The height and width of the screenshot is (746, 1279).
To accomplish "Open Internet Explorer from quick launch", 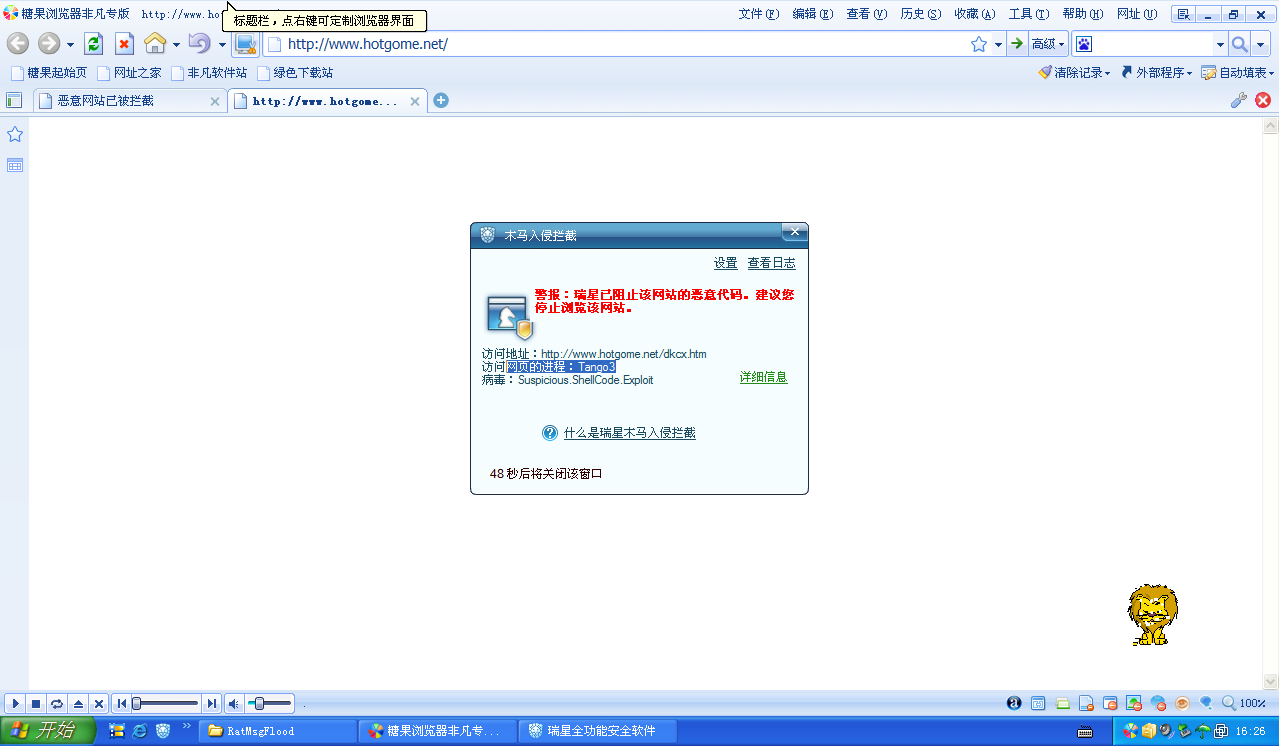I will point(140,731).
